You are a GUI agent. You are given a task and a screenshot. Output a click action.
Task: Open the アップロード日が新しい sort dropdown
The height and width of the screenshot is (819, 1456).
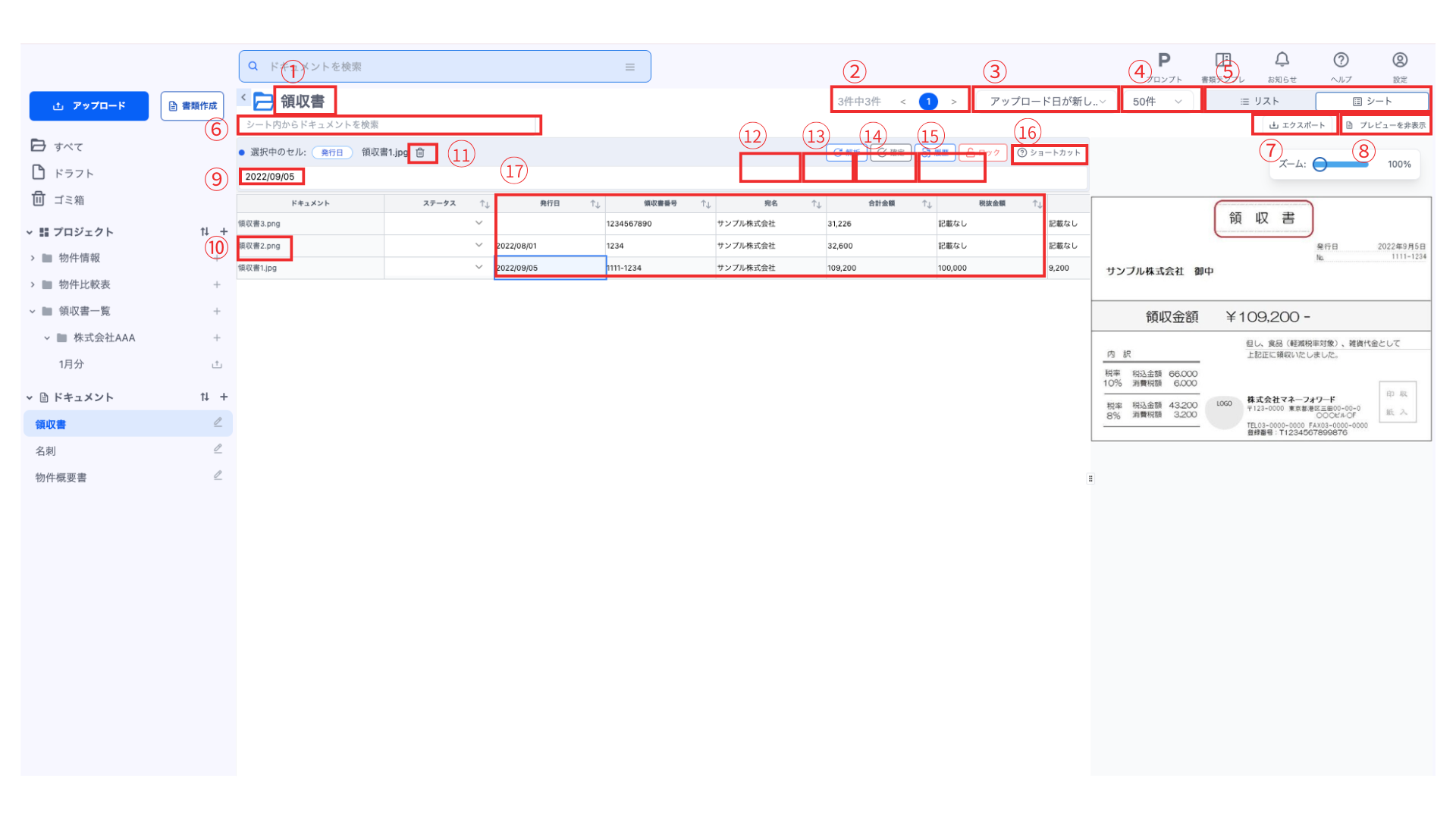pos(1046,101)
